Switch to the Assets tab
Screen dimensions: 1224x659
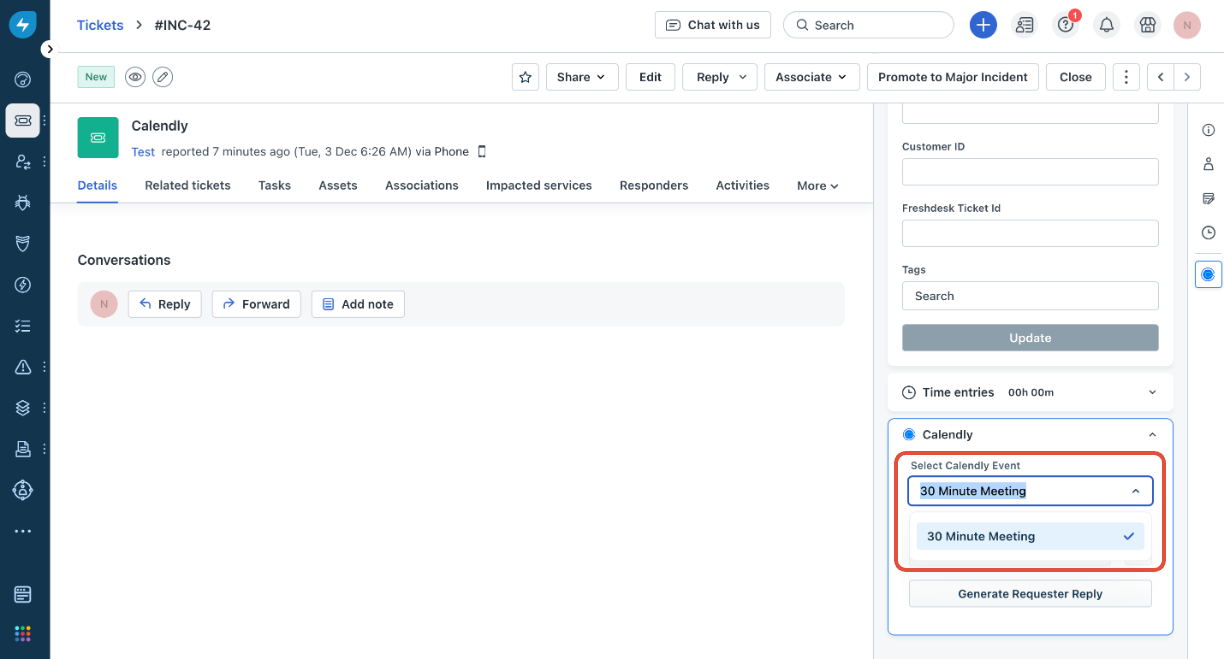338,186
